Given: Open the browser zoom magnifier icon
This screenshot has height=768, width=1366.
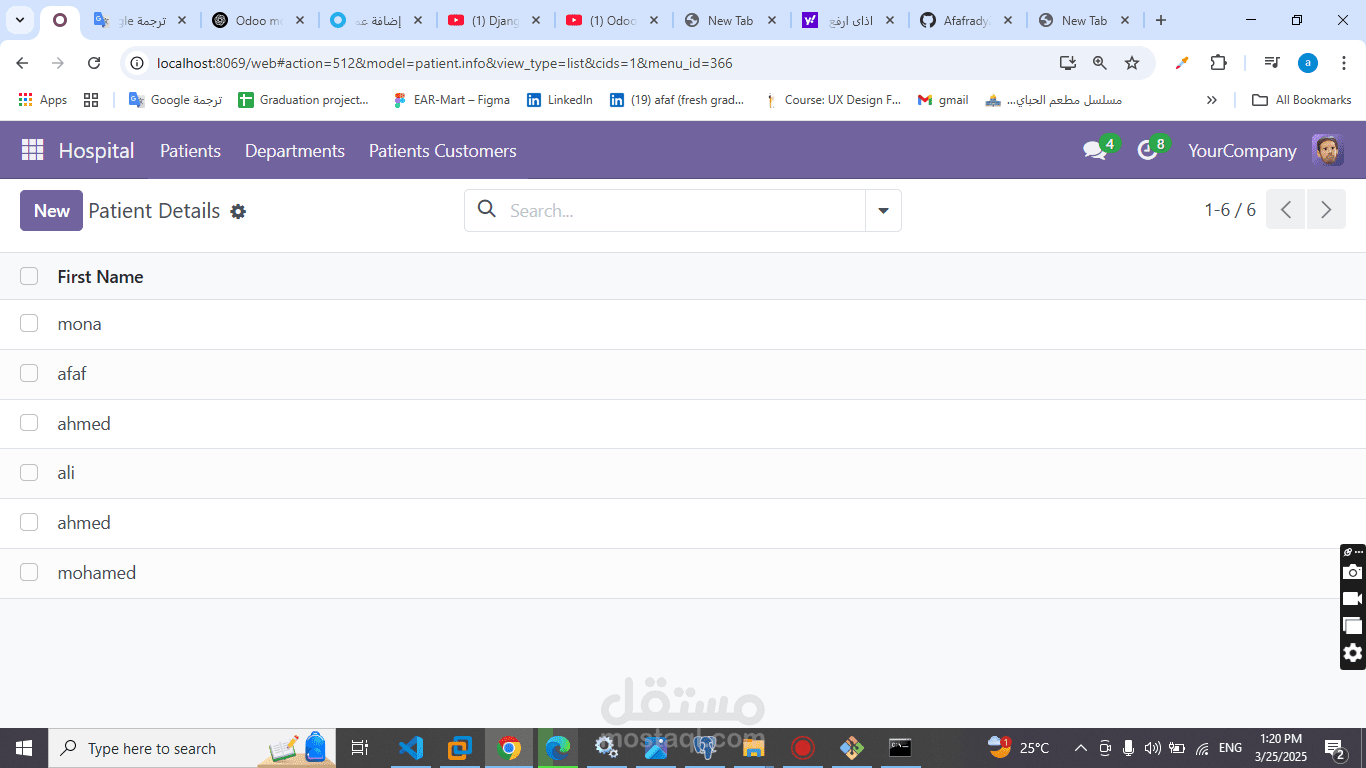Looking at the screenshot, I should pos(1100,63).
